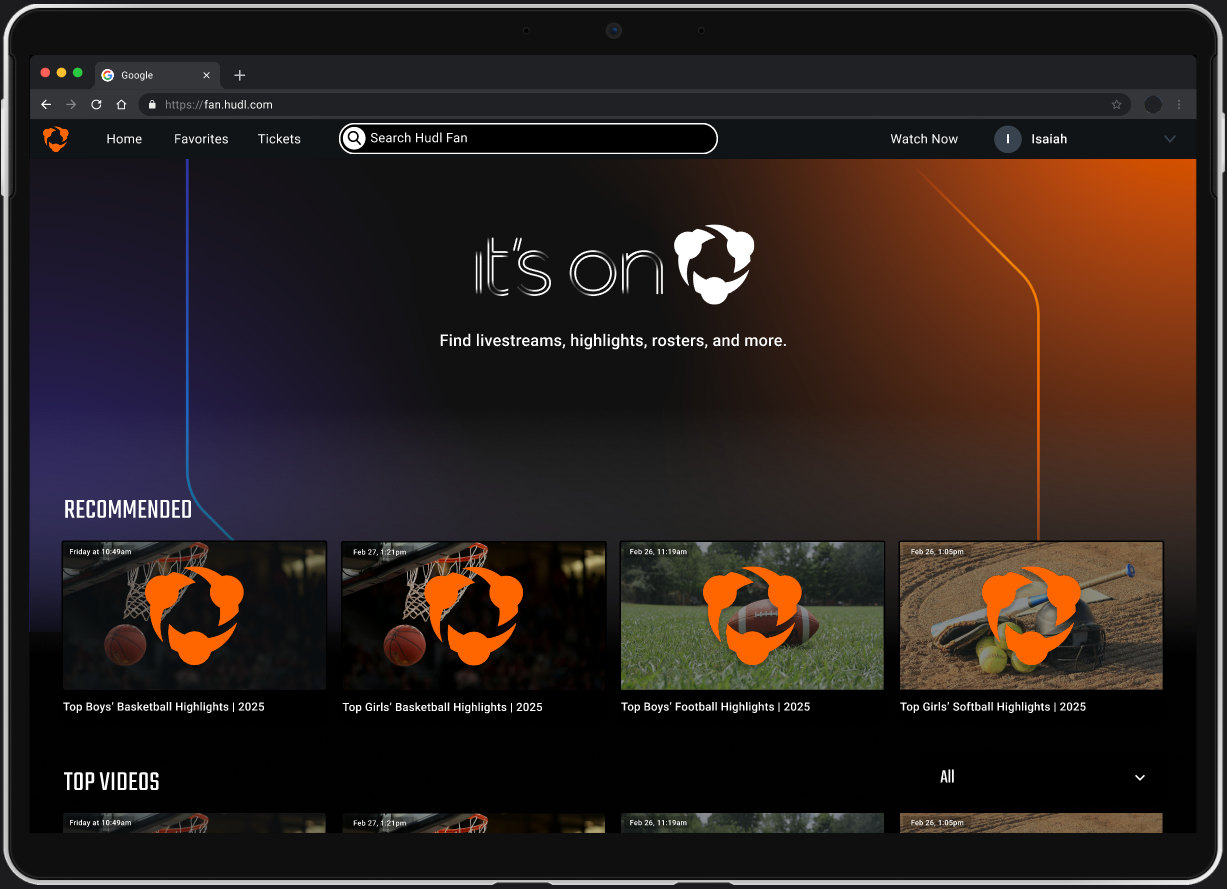
Task: Click the 'RECOMMENDED' section heading
Action: (128, 510)
